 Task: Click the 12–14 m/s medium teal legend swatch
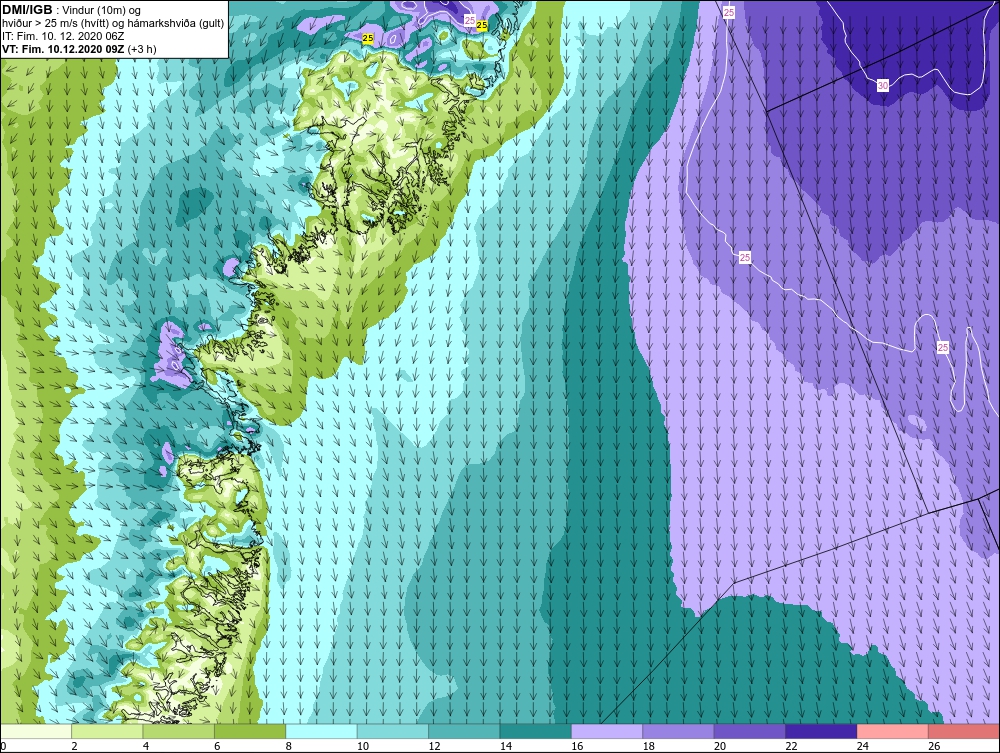464,731
